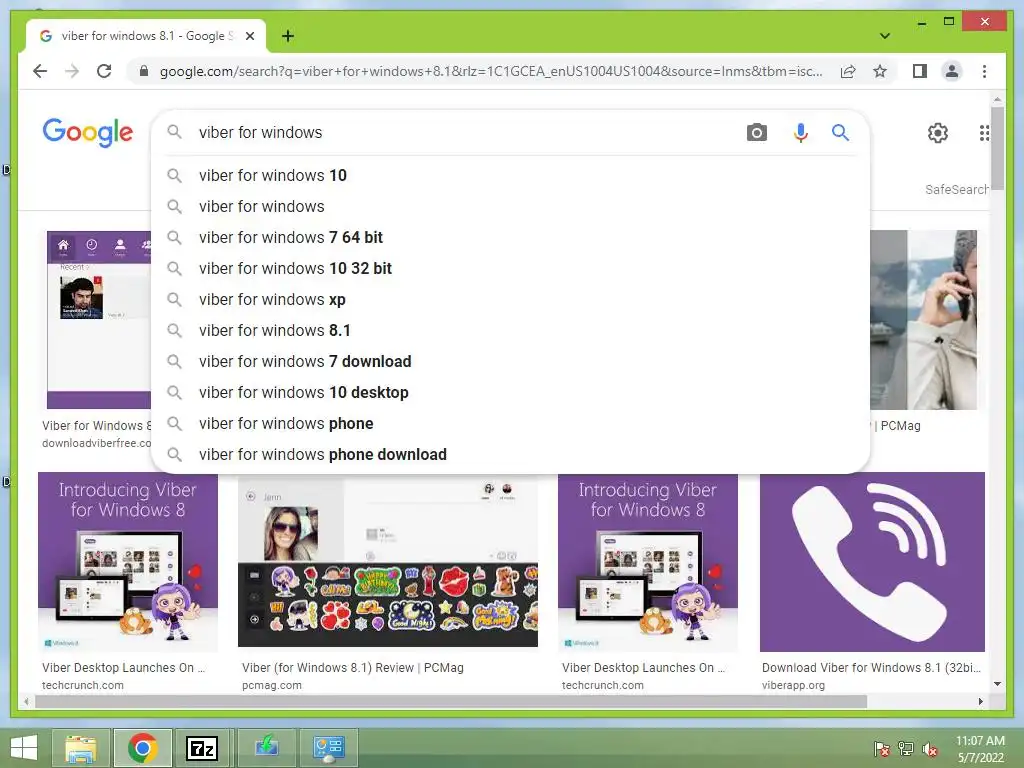This screenshot has width=1024, height=768.
Task: Select viber for windows 7 download suggestion
Action: [x=510, y=361]
